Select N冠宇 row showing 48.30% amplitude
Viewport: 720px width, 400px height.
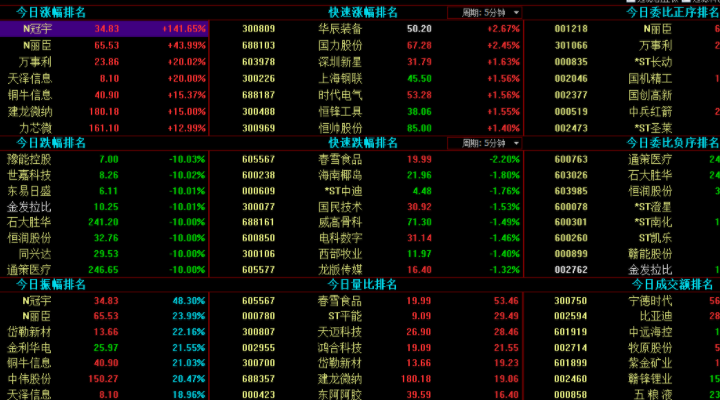(x=104, y=301)
